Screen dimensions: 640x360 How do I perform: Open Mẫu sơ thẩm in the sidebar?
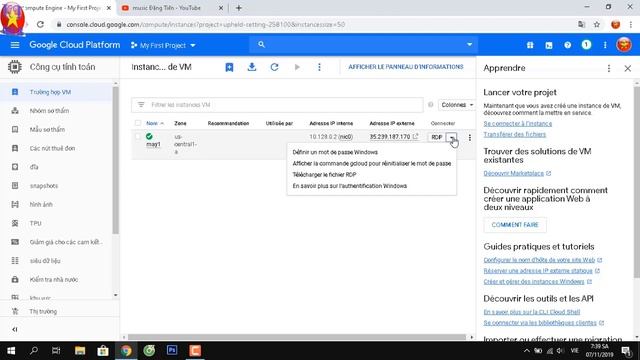pyautogui.click(x=57, y=130)
